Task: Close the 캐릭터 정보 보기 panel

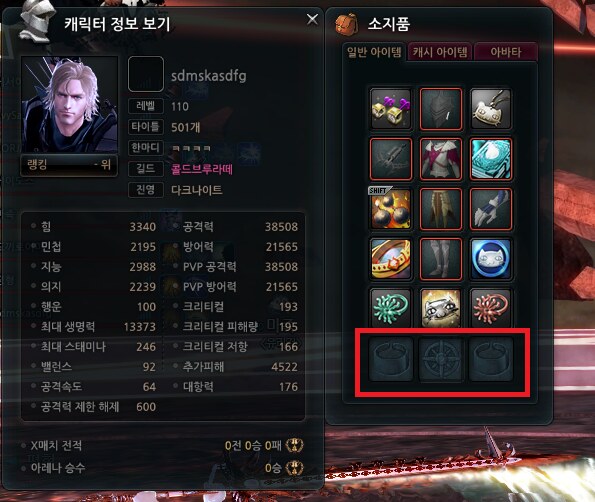Action: 312,19
